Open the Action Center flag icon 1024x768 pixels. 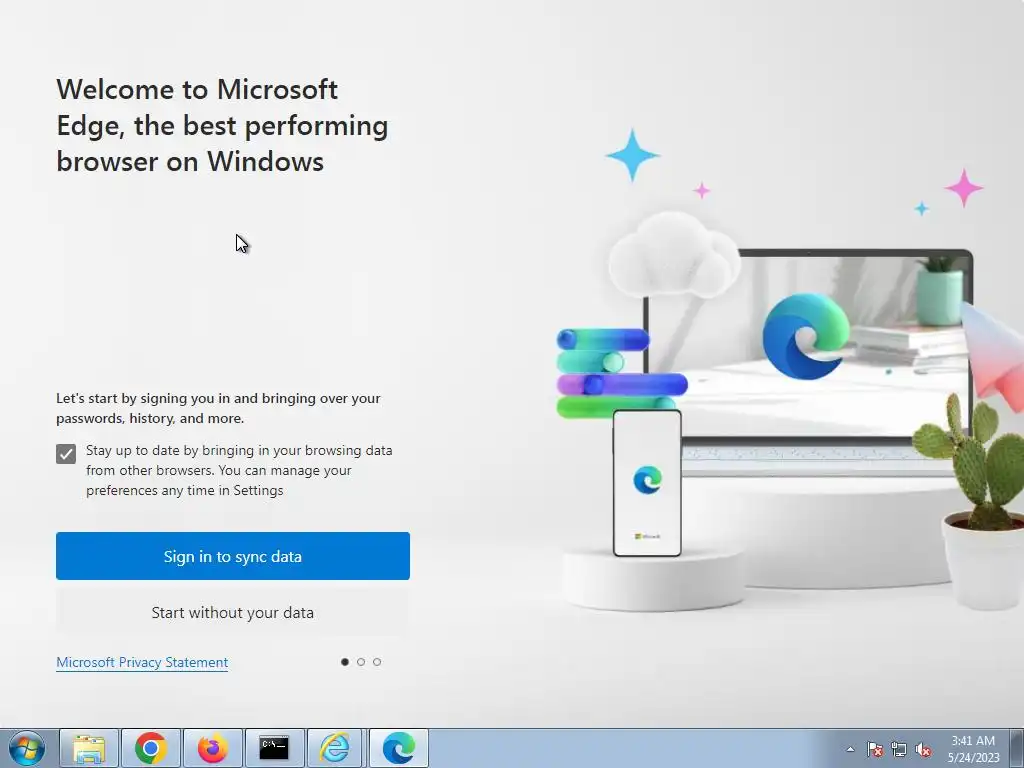click(x=875, y=749)
